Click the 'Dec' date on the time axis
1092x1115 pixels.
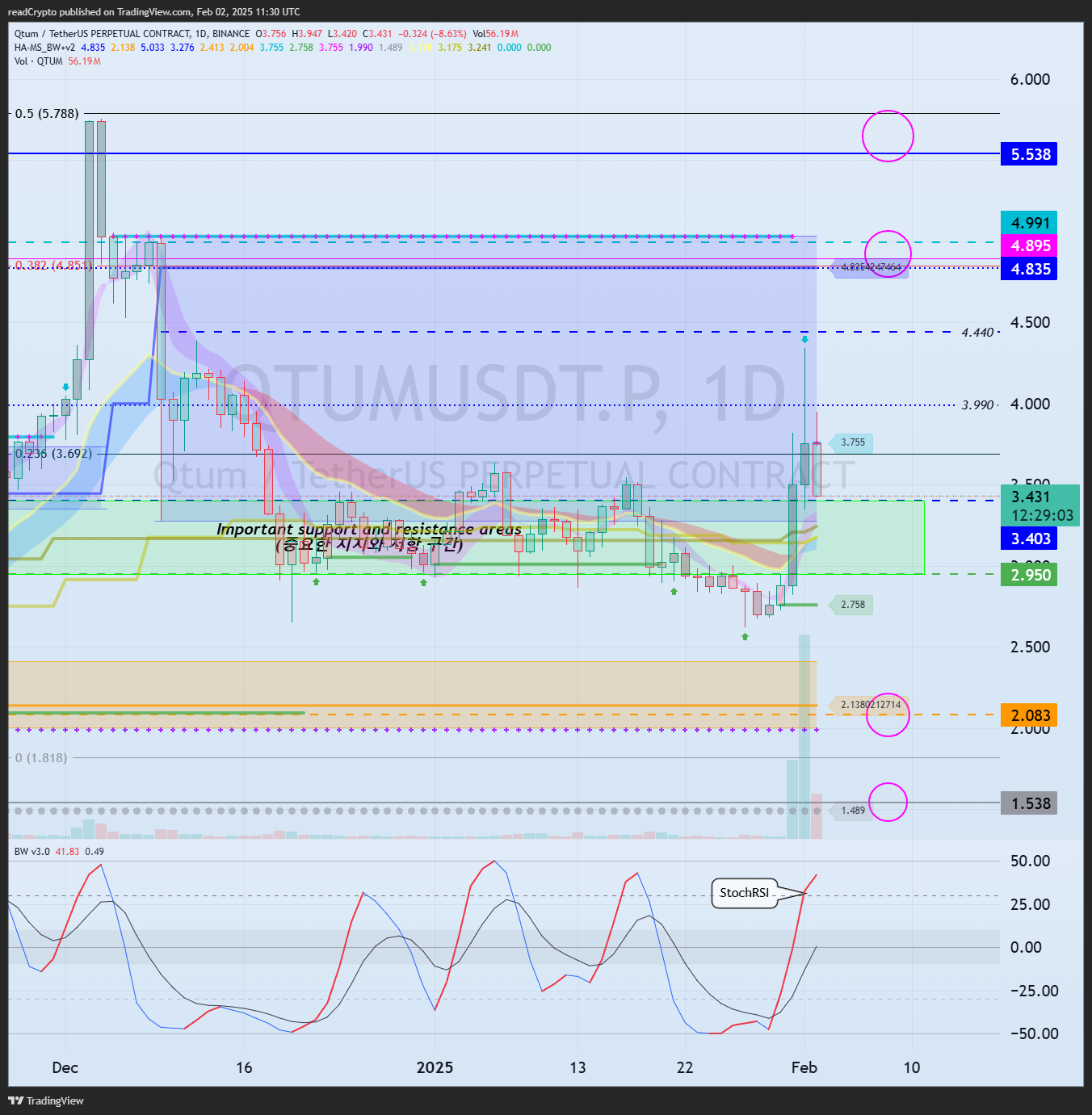[x=65, y=1067]
